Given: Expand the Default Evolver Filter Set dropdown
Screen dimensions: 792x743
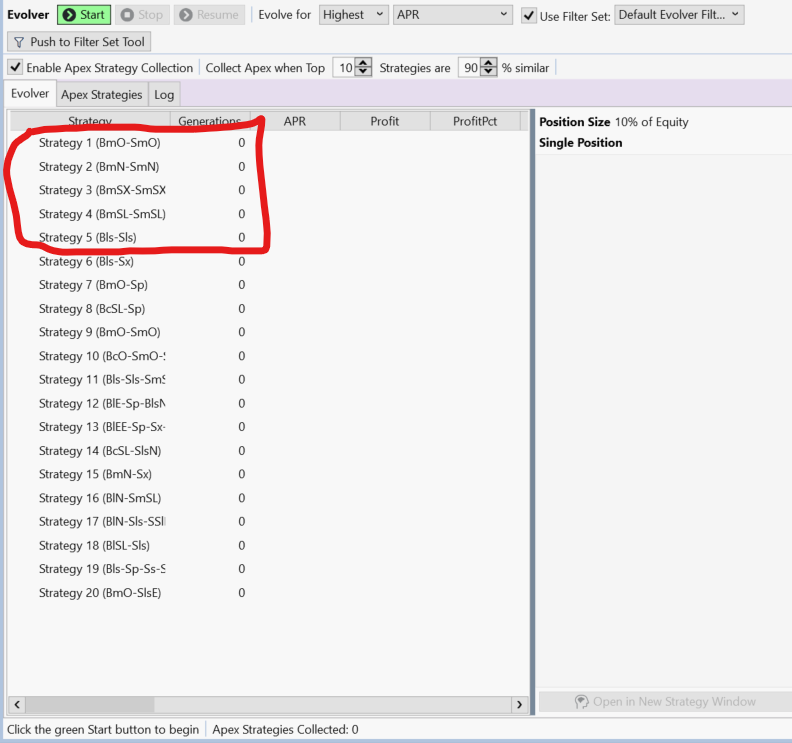Looking at the screenshot, I should click(x=679, y=15).
